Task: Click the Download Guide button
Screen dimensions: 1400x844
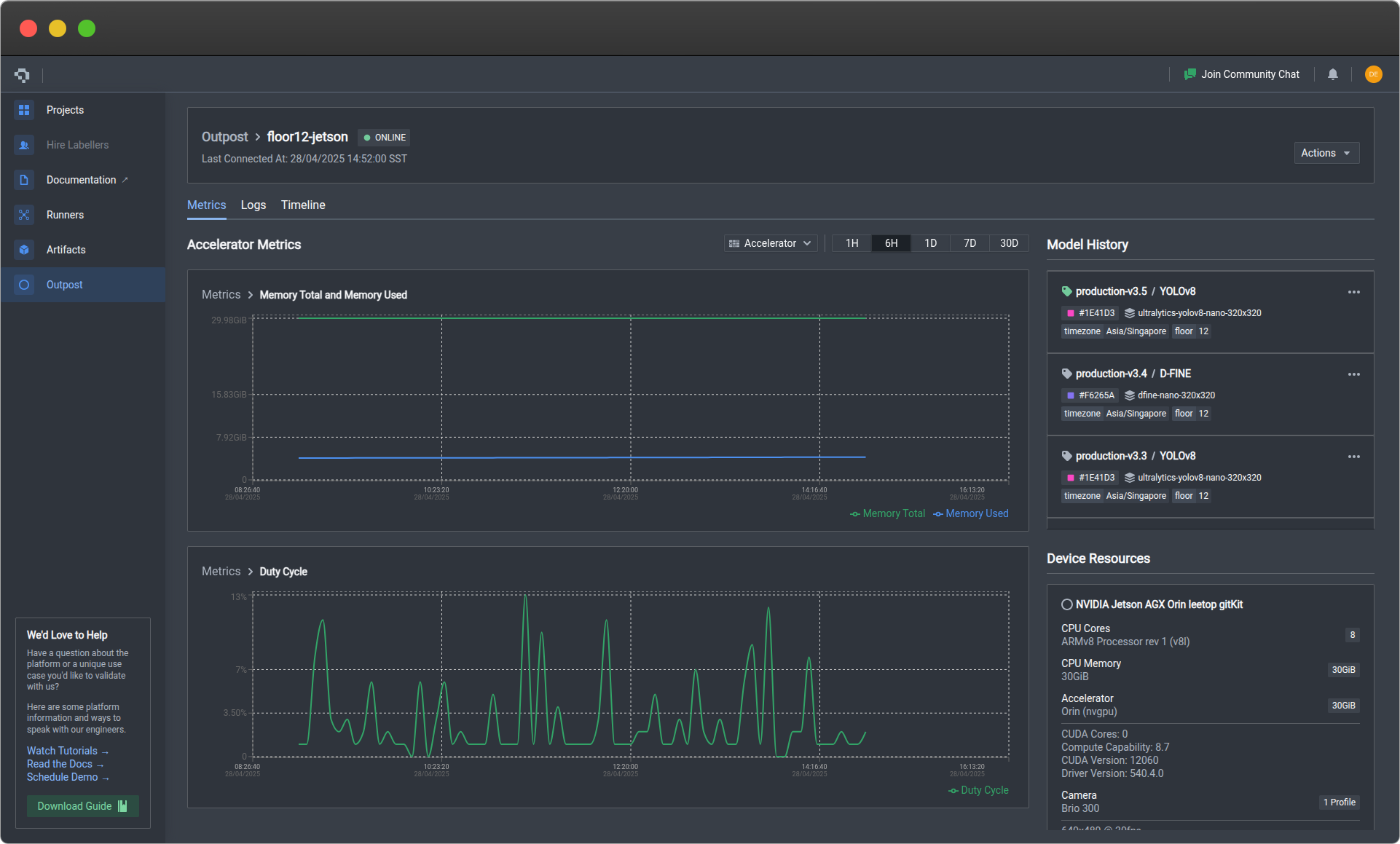Action: pyautogui.click(x=82, y=806)
